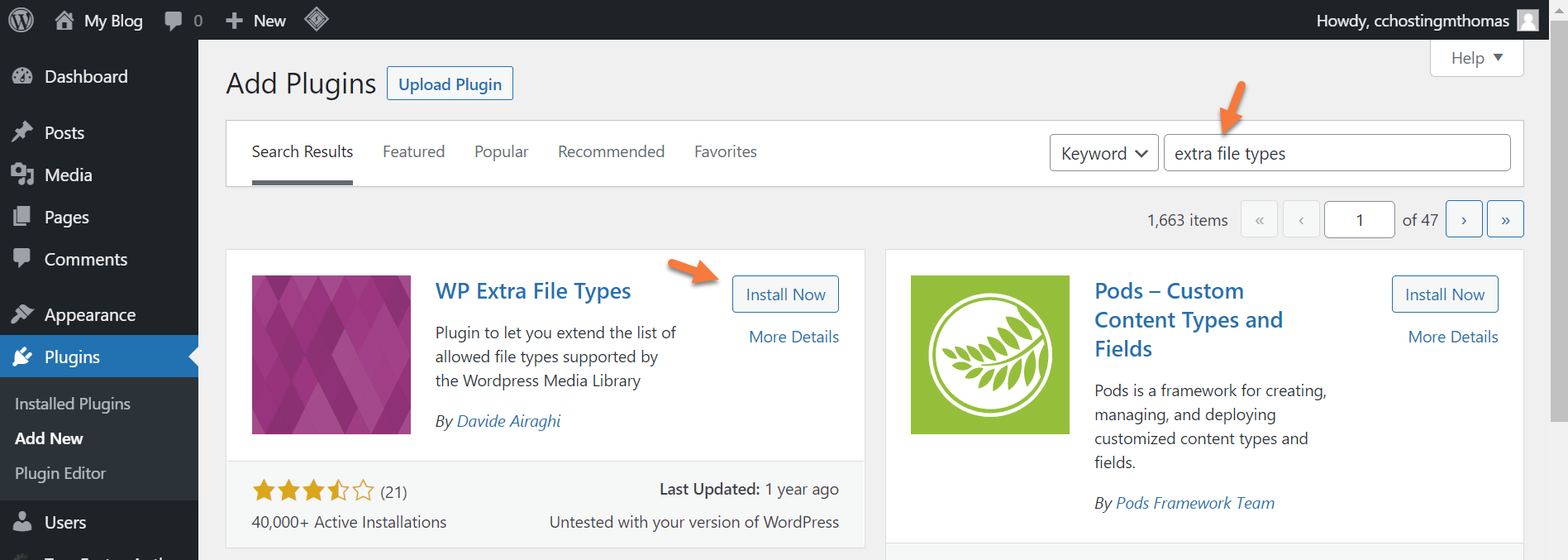The image size is (1568, 560).
Task: Open More Details for Pods plugin
Action: coord(1452,337)
